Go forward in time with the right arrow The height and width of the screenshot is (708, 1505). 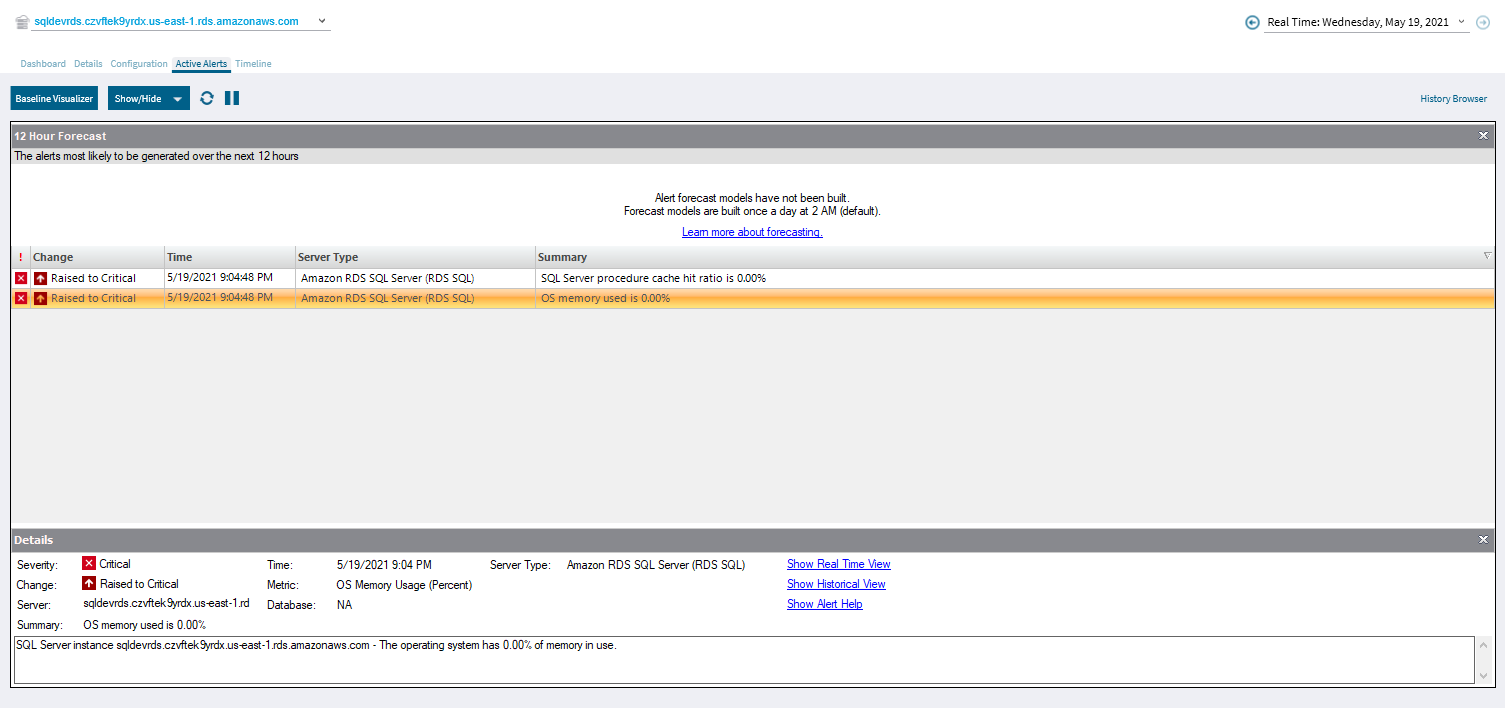click(x=1483, y=22)
